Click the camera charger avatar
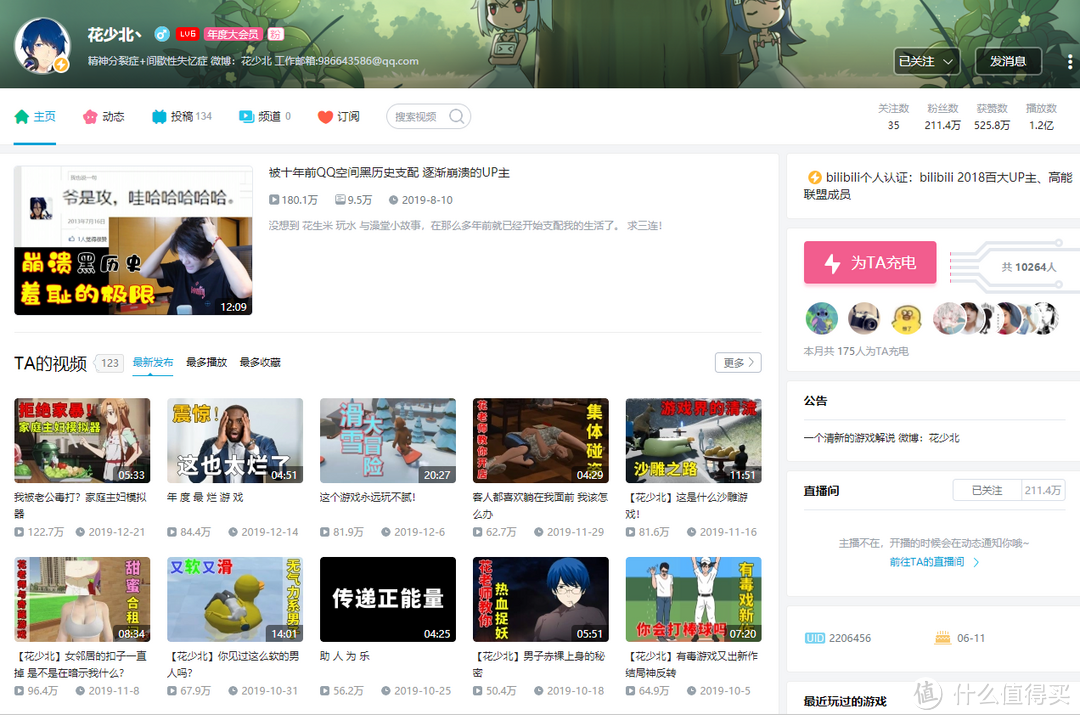This screenshot has width=1080, height=720. [864, 318]
